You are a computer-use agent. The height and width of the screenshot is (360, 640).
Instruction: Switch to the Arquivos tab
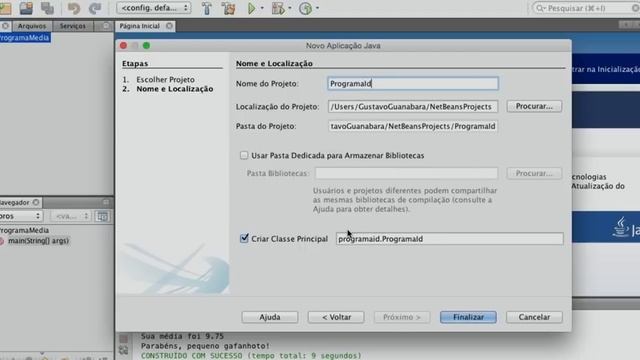(x=32, y=26)
